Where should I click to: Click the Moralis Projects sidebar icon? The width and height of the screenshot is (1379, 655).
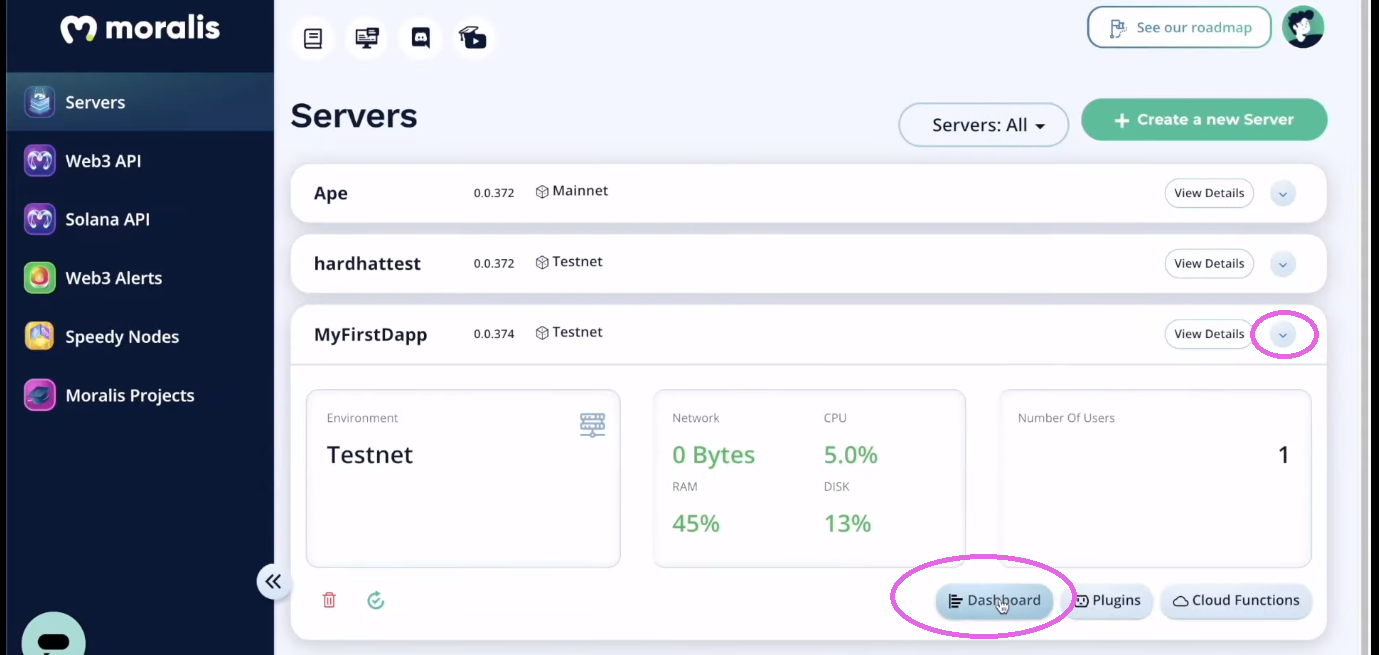coord(40,395)
